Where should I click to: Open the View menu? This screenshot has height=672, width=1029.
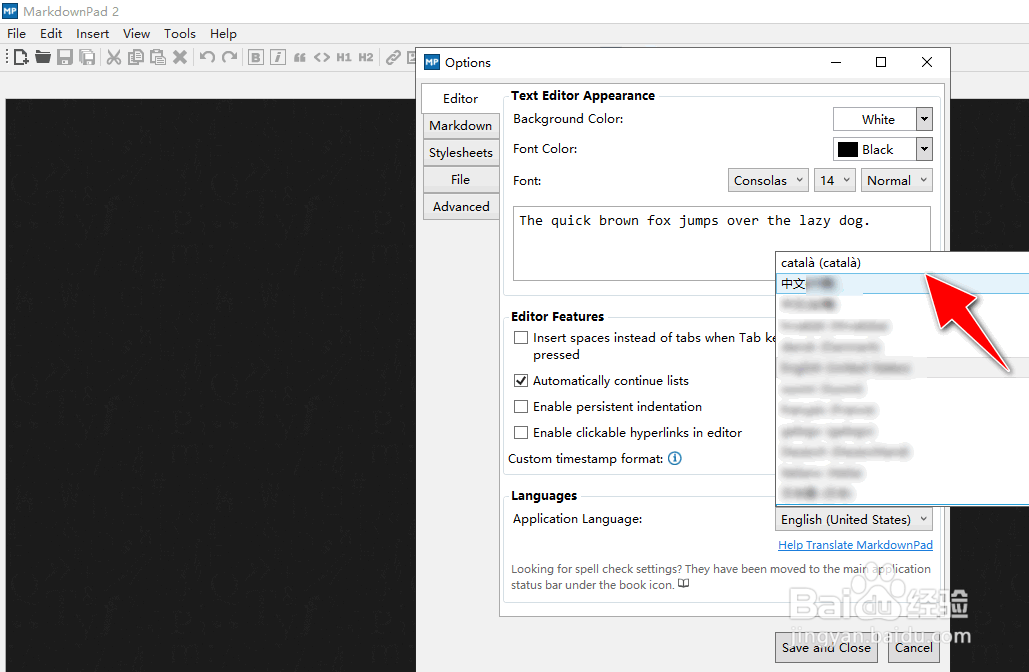[x=136, y=33]
